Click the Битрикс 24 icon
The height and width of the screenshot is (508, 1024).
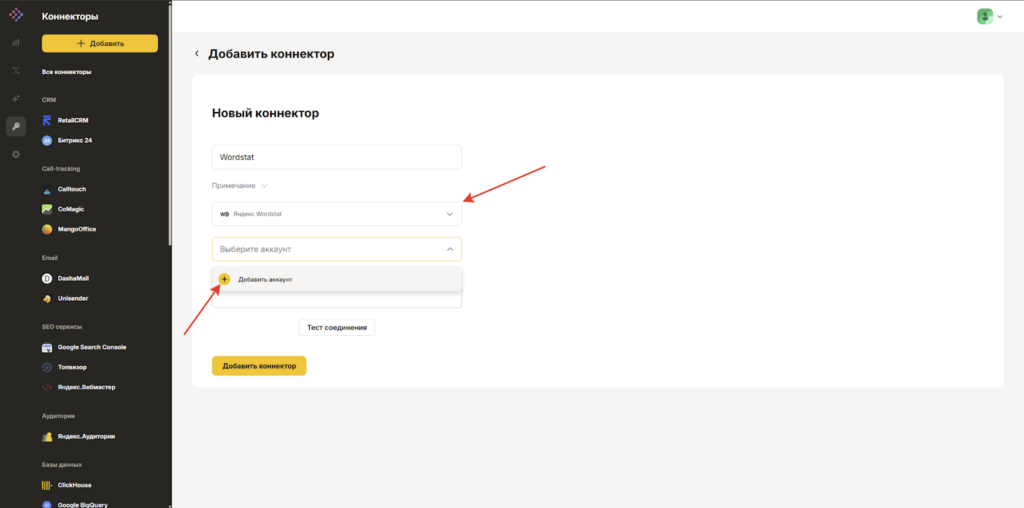(47, 140)
